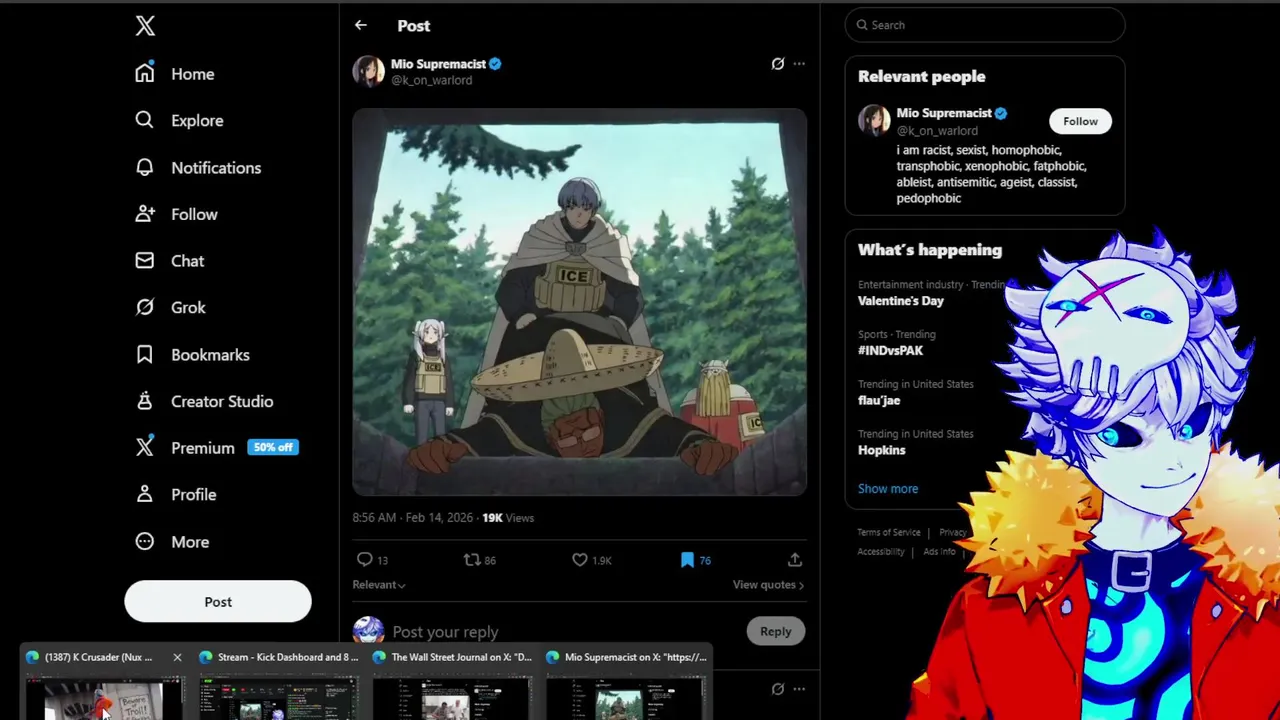
Task: Click the X logo icon
Action: point(145,26)
